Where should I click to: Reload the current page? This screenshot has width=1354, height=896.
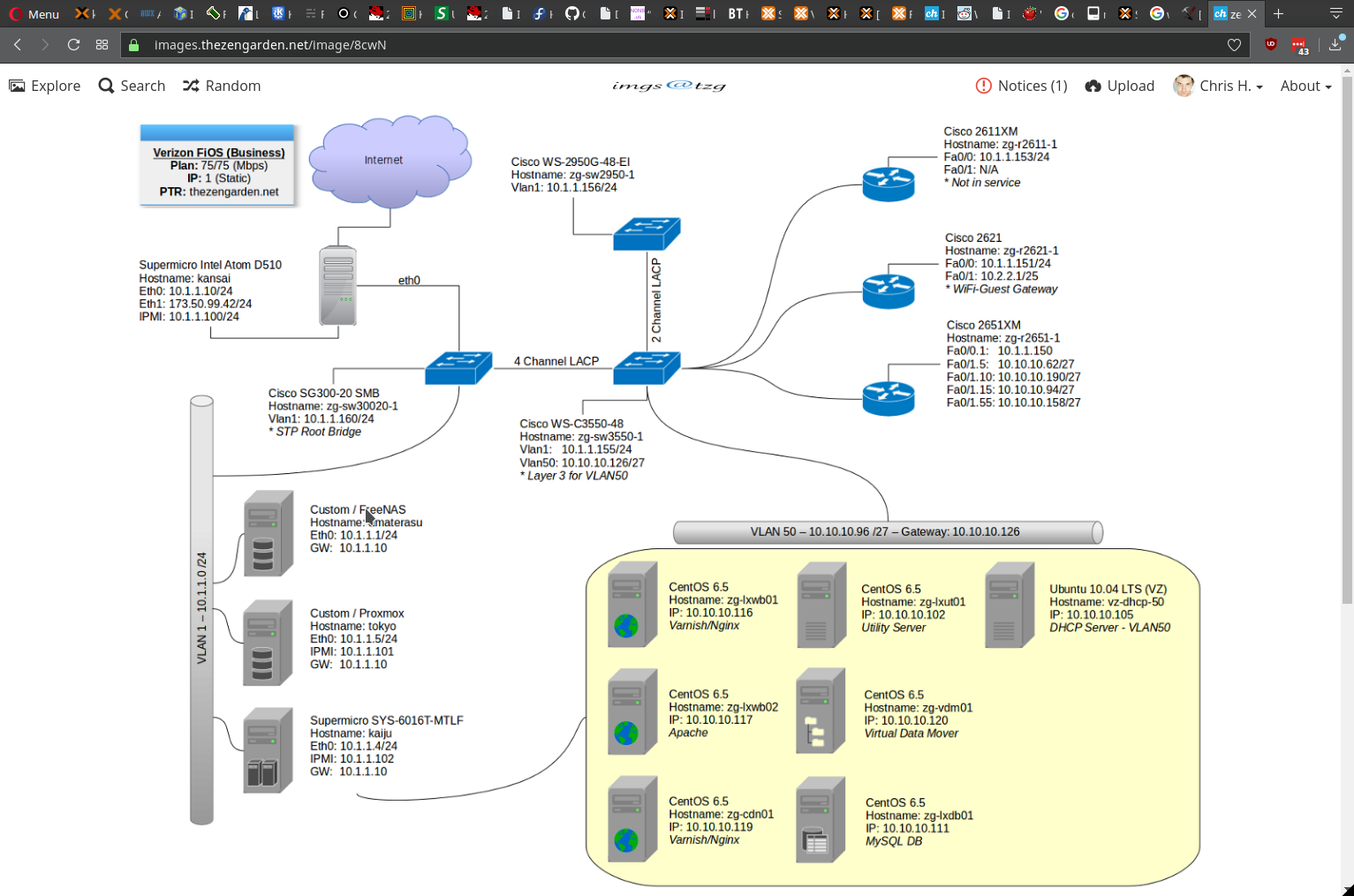(73, 44)
